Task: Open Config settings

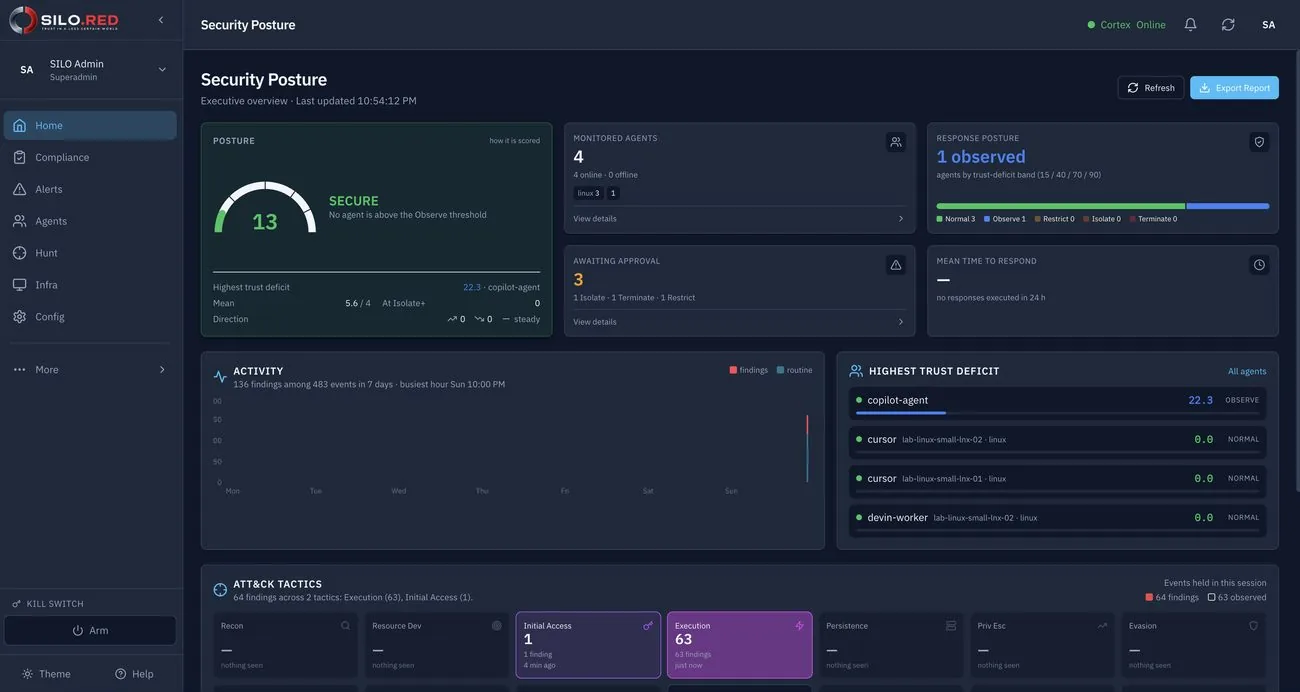Action: (90, 317)
